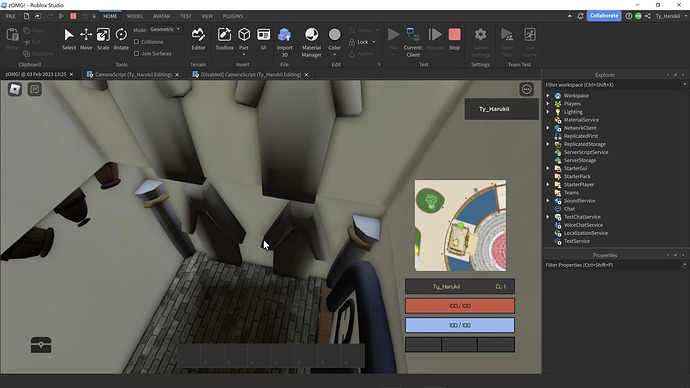Open the UI editor
Viewport: 690px width, 388px height.
(263, 39)
